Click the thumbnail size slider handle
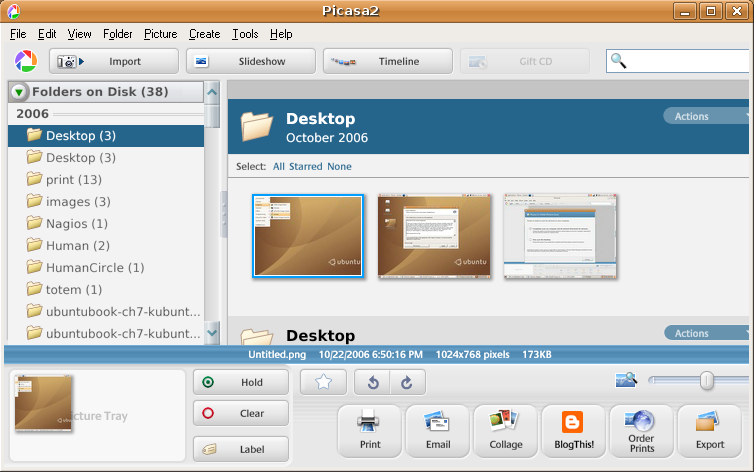 [706, 381]
